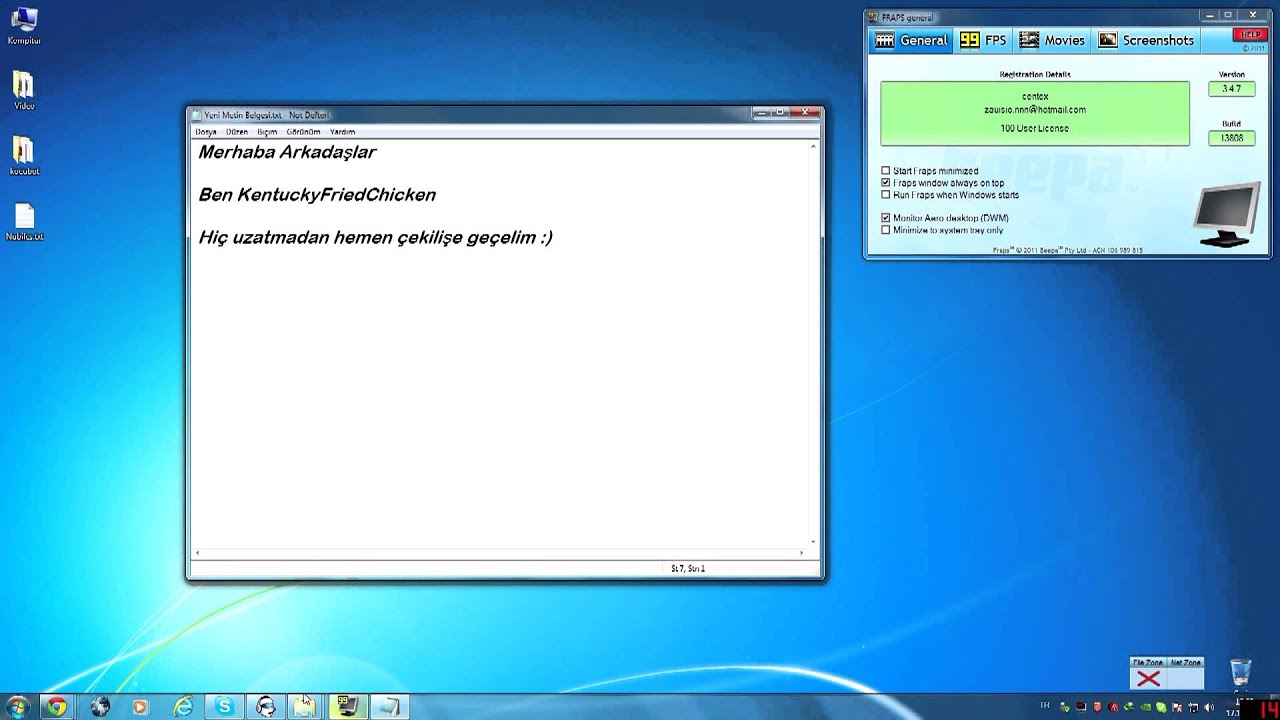Screen dimensions: 1280x720
Task: Switch to the Movies tab in Fraps
Action: (1052, 40)
